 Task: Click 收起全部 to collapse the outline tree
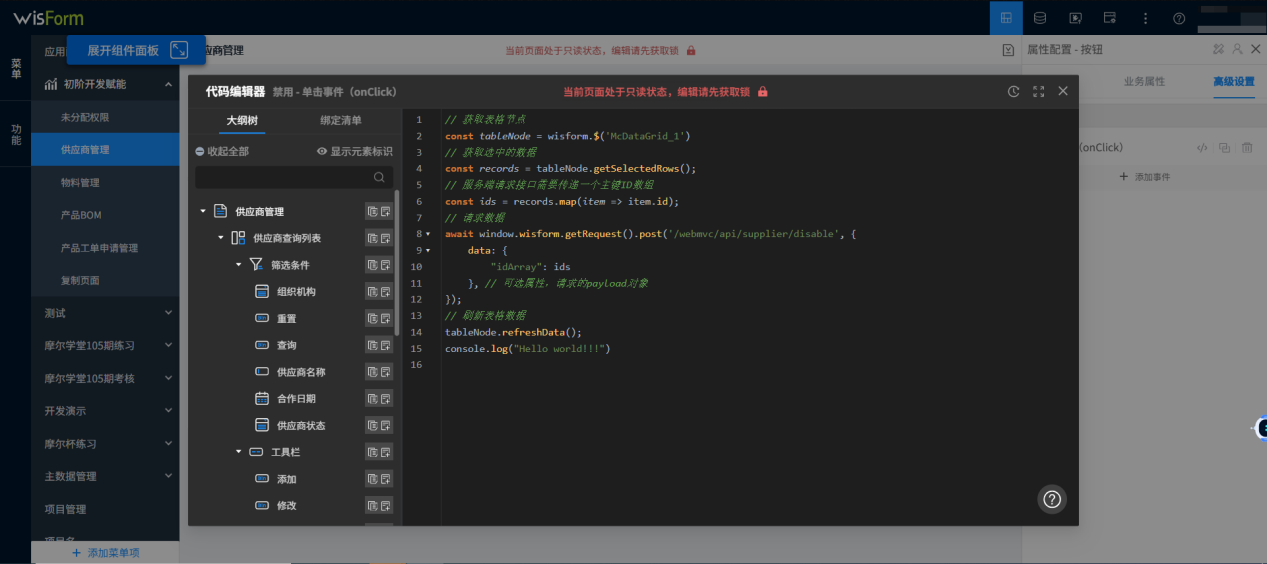(222, 151)
